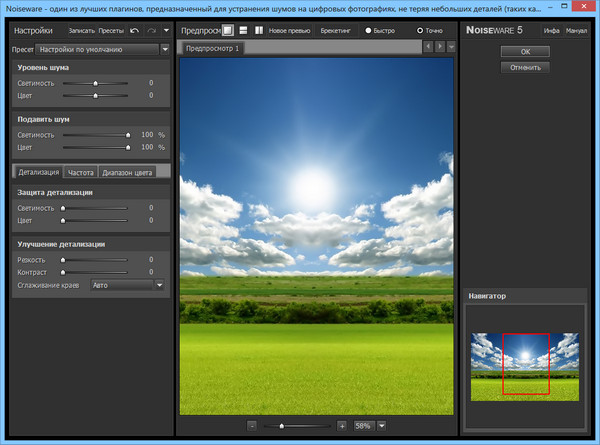
Task: Go to the next preview tab arrow
Action: click(x=440, y=47)
